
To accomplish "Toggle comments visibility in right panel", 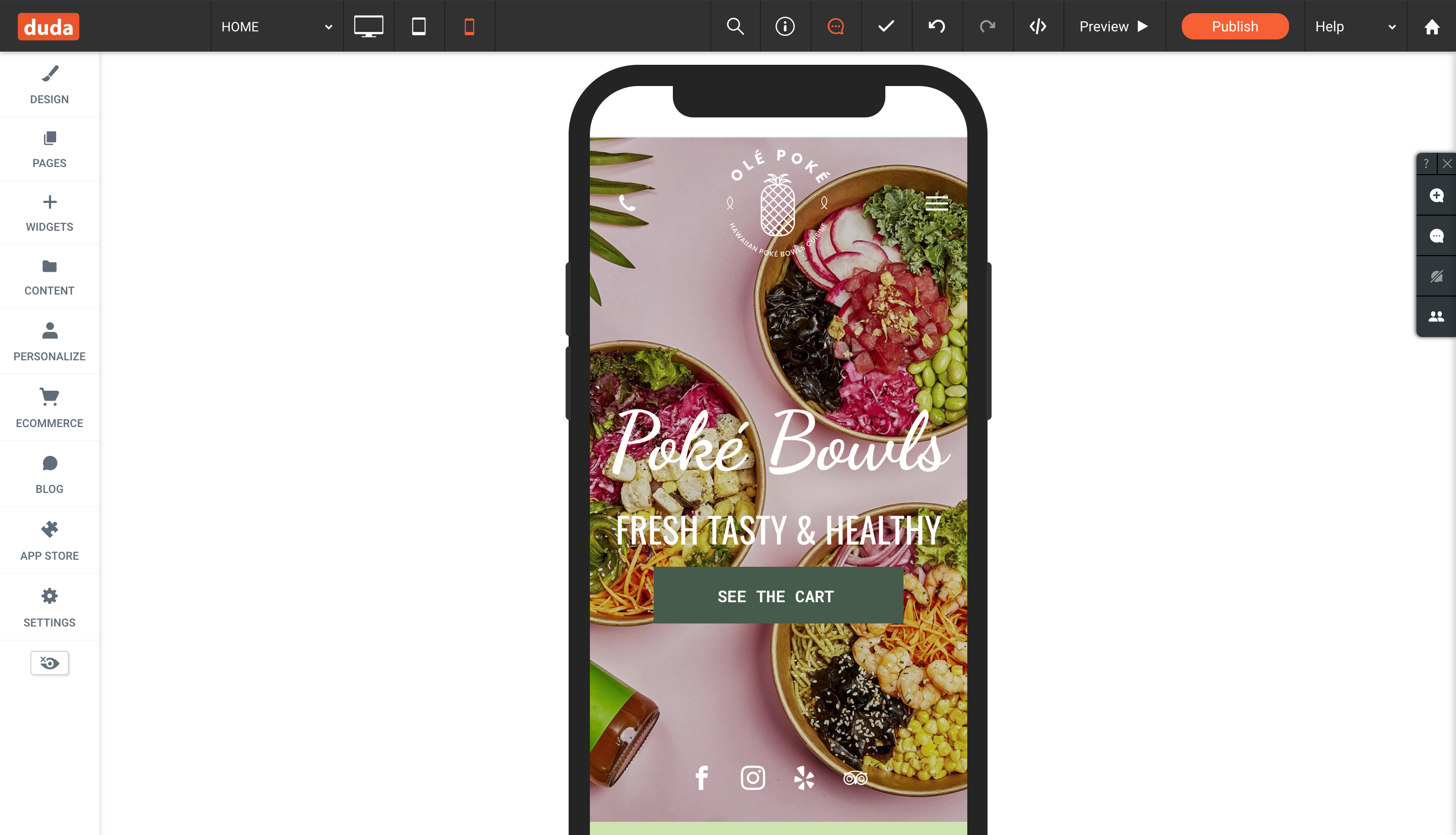I will (x=1436, y=276).
